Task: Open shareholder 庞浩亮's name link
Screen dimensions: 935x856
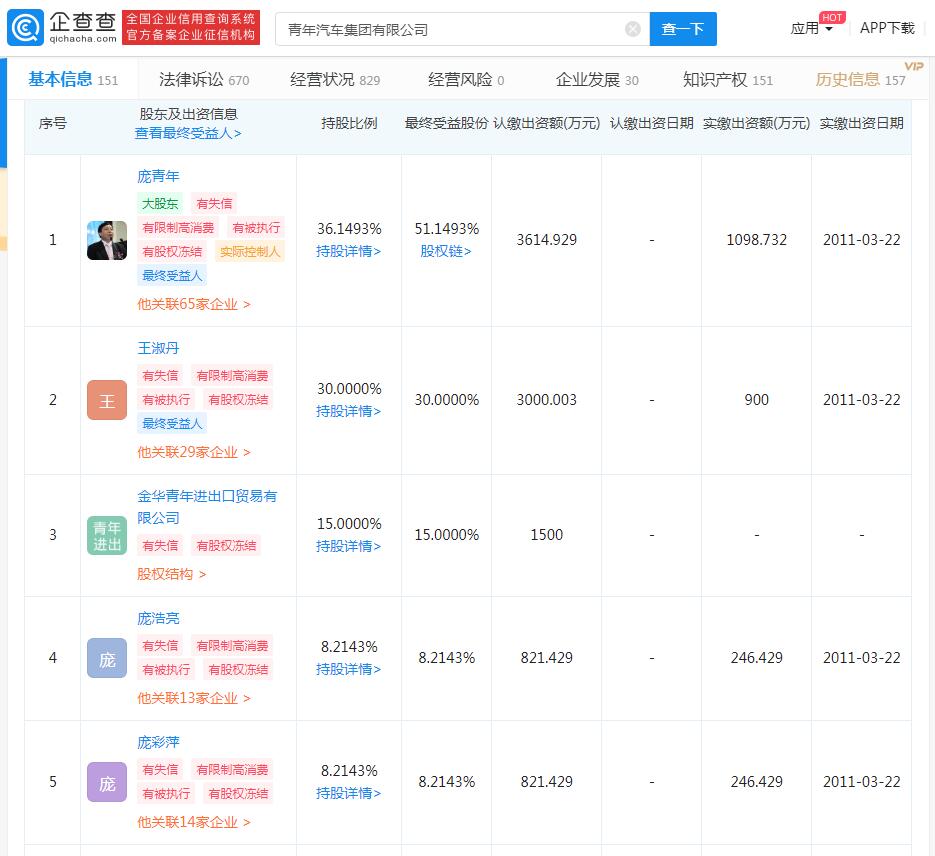Action: coord(158,619)
